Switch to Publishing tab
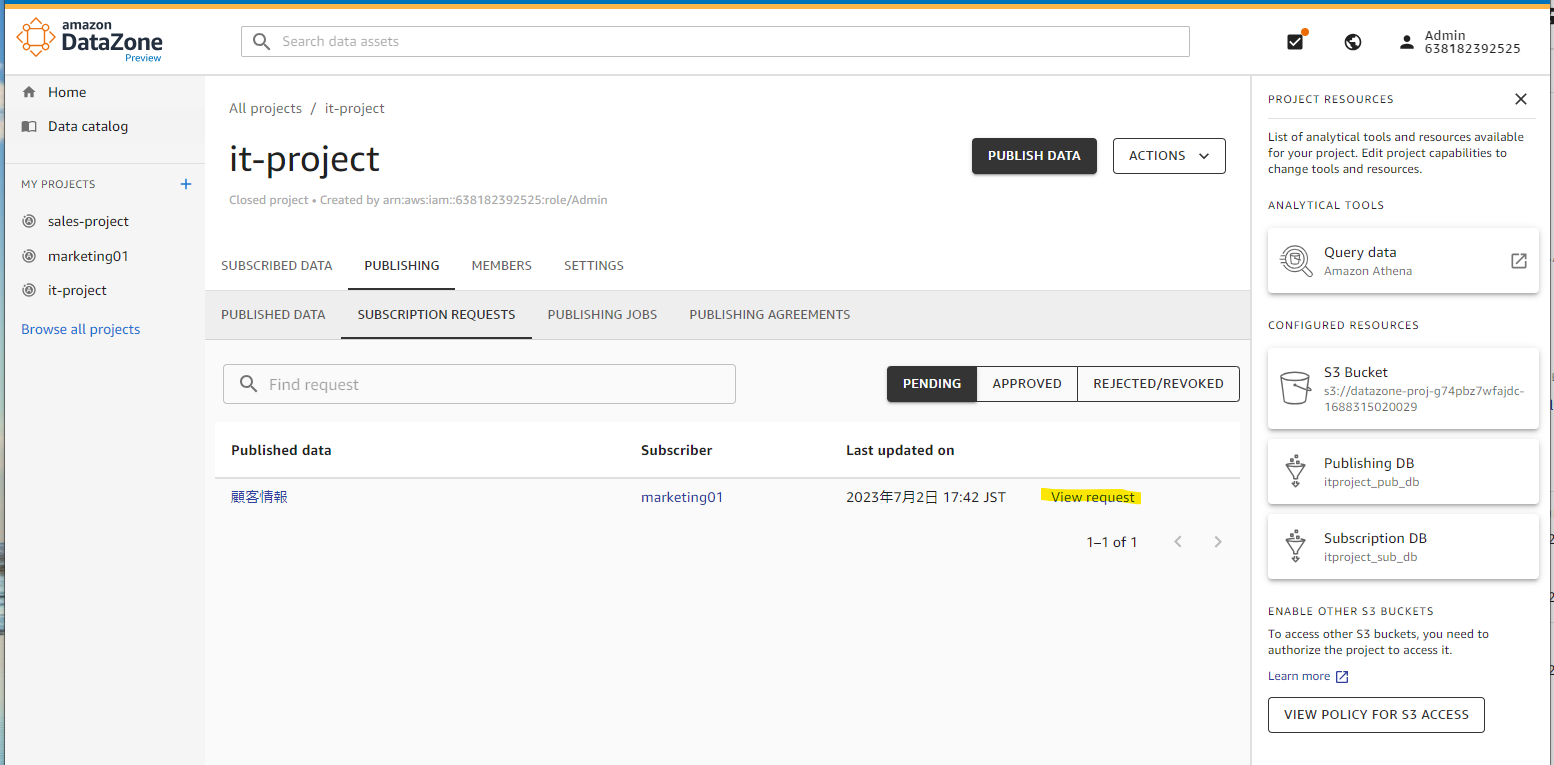 click(402, 266)
